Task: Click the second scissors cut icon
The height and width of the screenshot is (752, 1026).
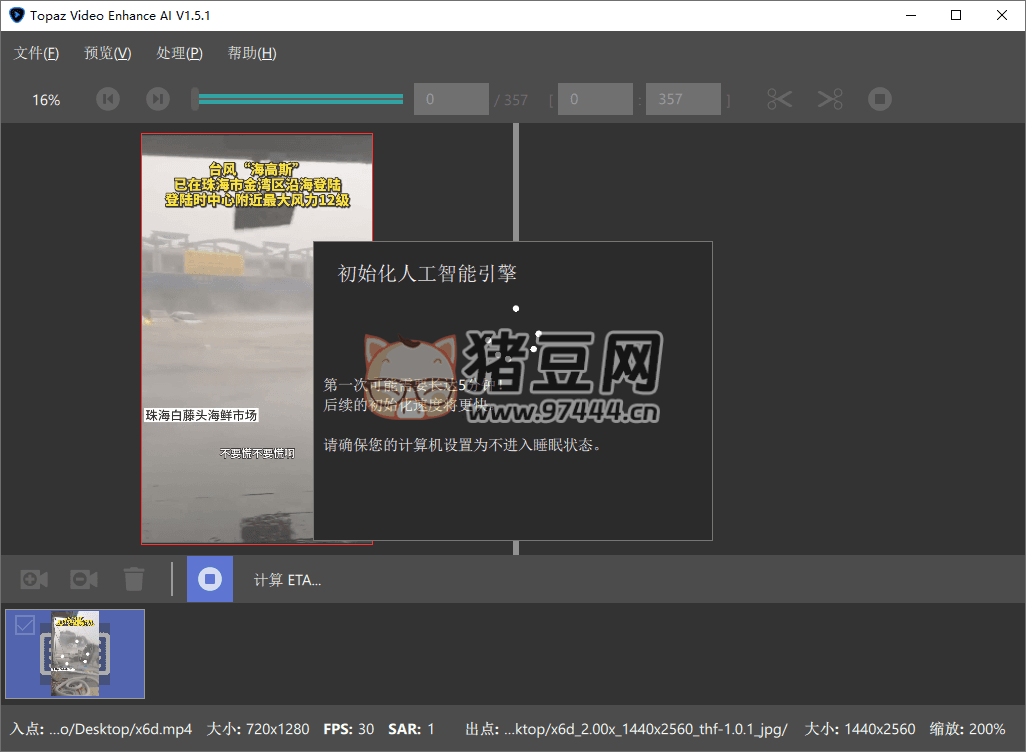Action: coord(830,99)
